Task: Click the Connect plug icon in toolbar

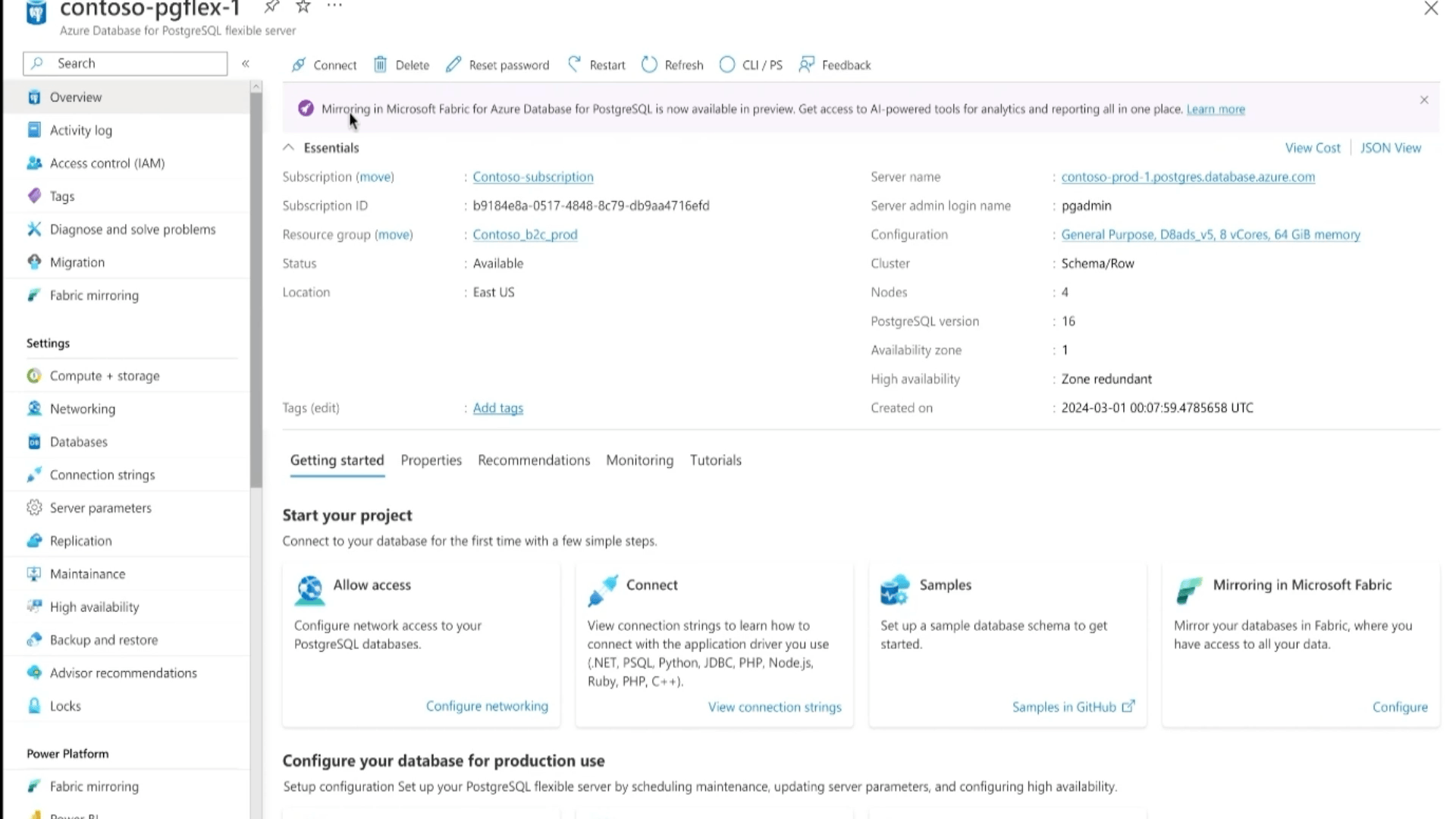Action: click(x=299, y=64)
